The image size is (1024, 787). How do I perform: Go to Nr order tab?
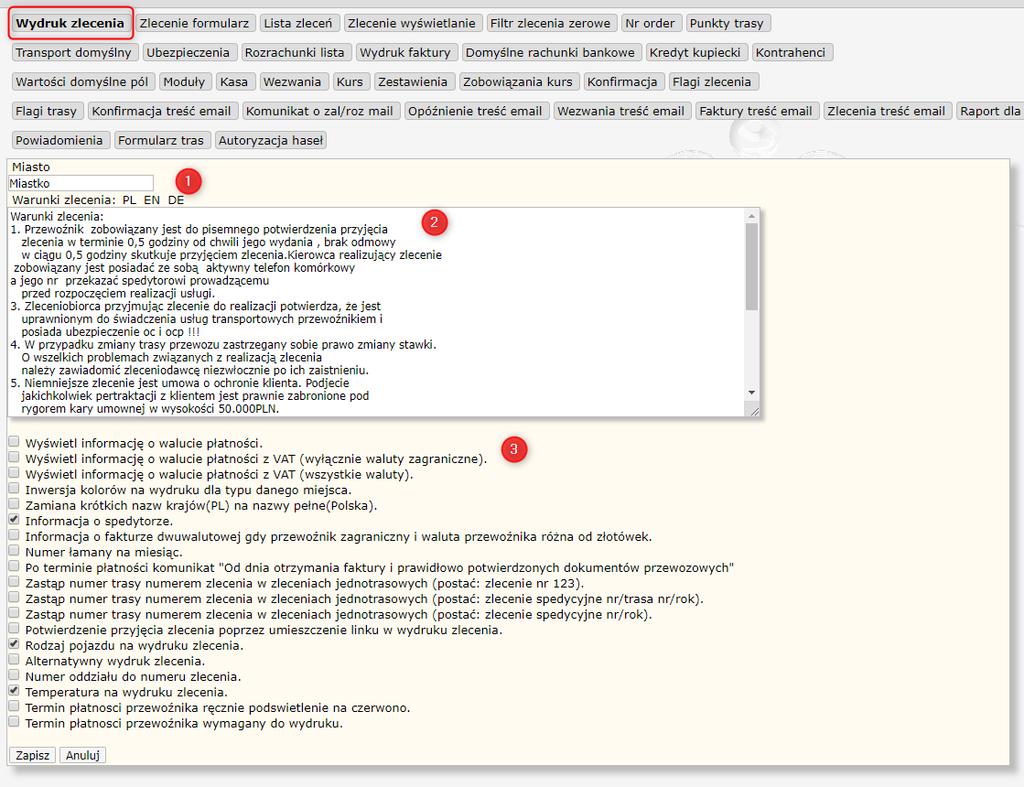point(650,24)
